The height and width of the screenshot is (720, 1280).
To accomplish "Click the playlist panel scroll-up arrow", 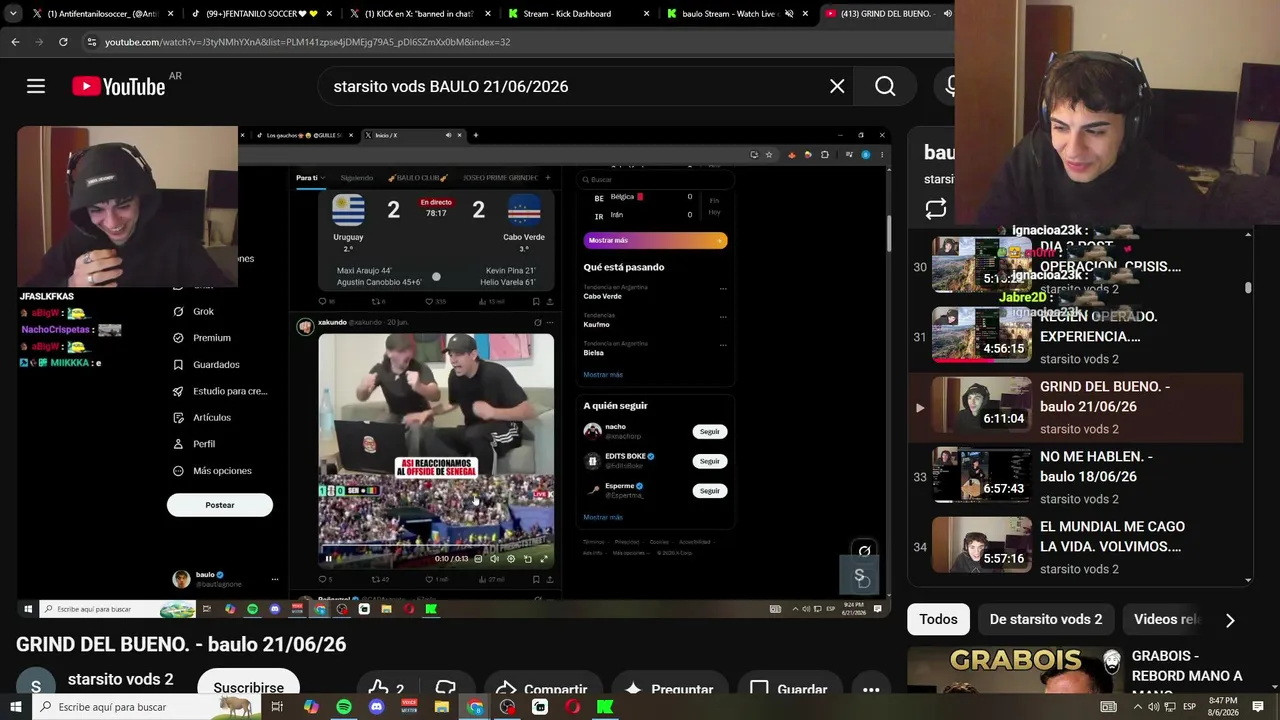I will [x=1248, y=236].
